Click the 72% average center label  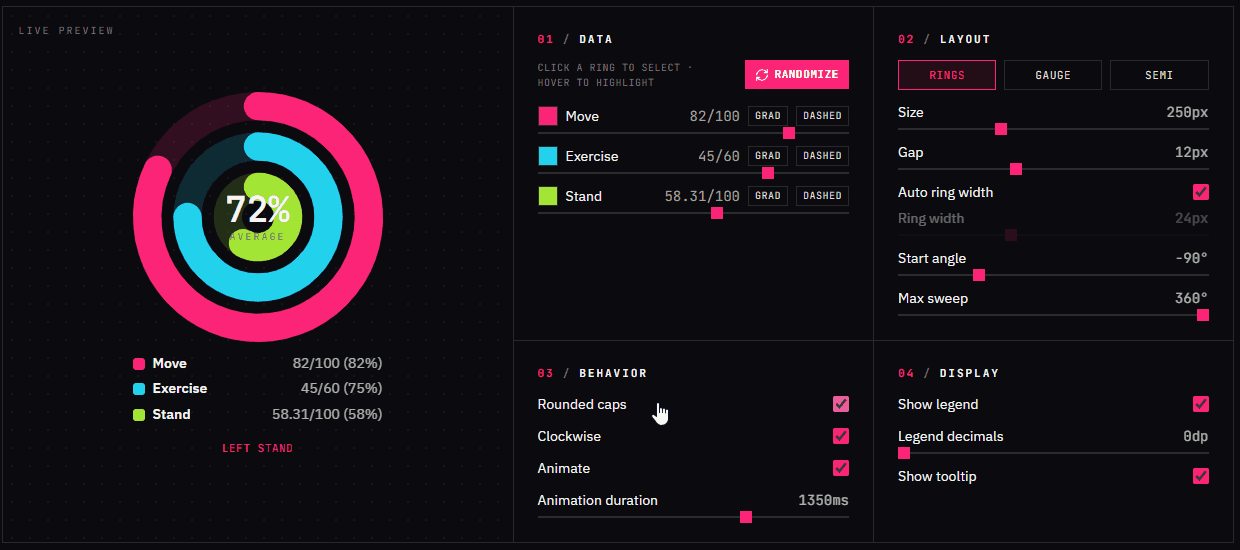point(258,210)
